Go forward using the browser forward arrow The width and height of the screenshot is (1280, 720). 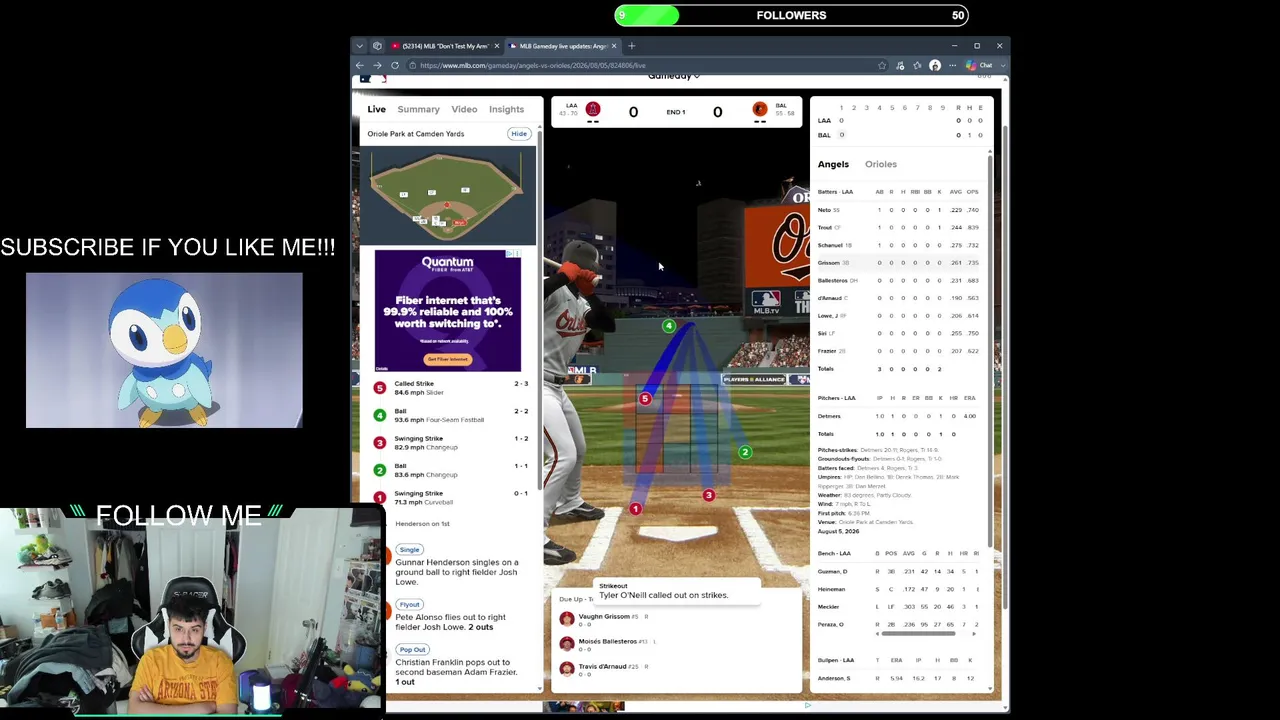coord(377,66)
